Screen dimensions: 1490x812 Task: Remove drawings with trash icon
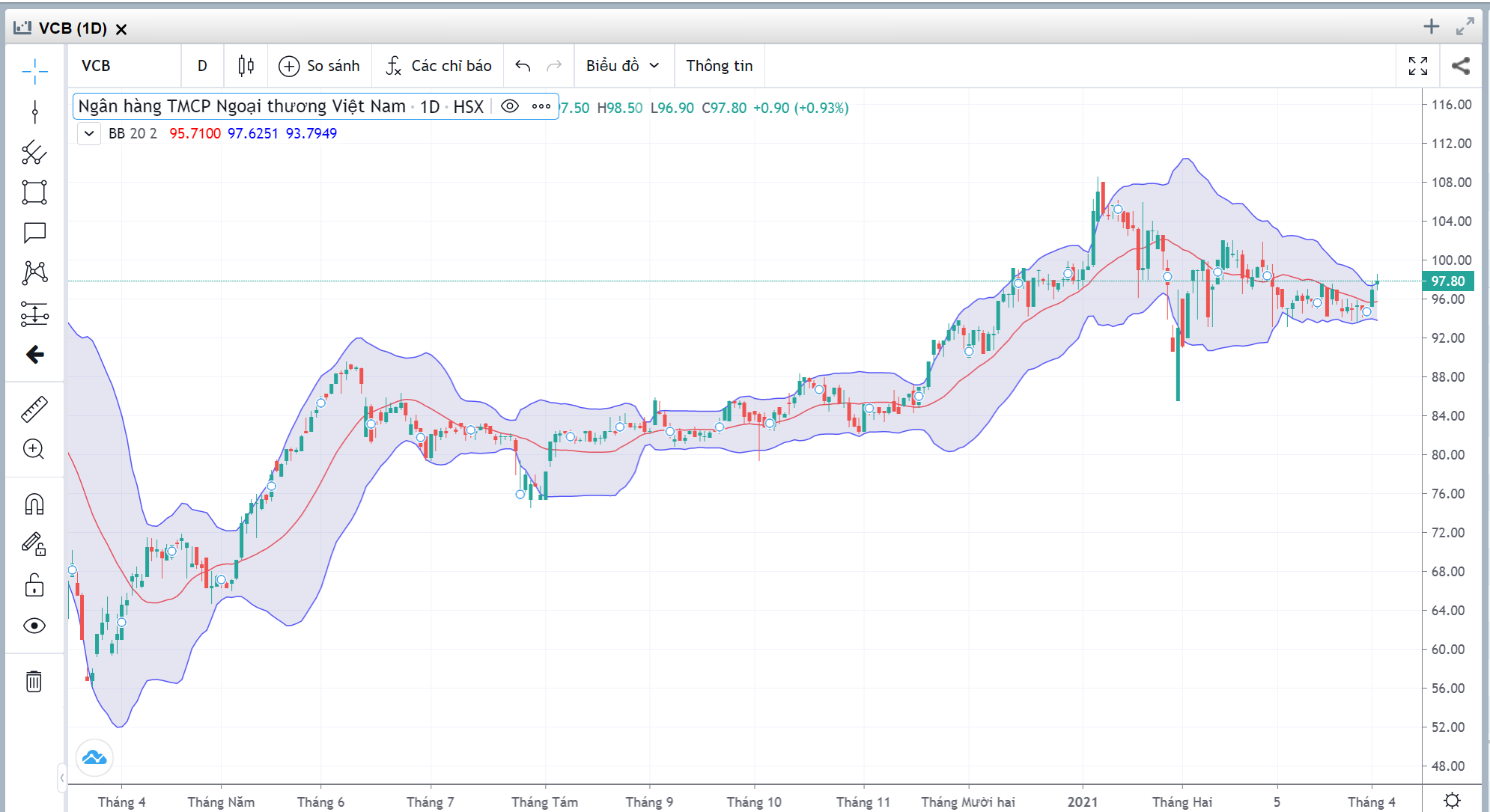click(x=34, y=681)
